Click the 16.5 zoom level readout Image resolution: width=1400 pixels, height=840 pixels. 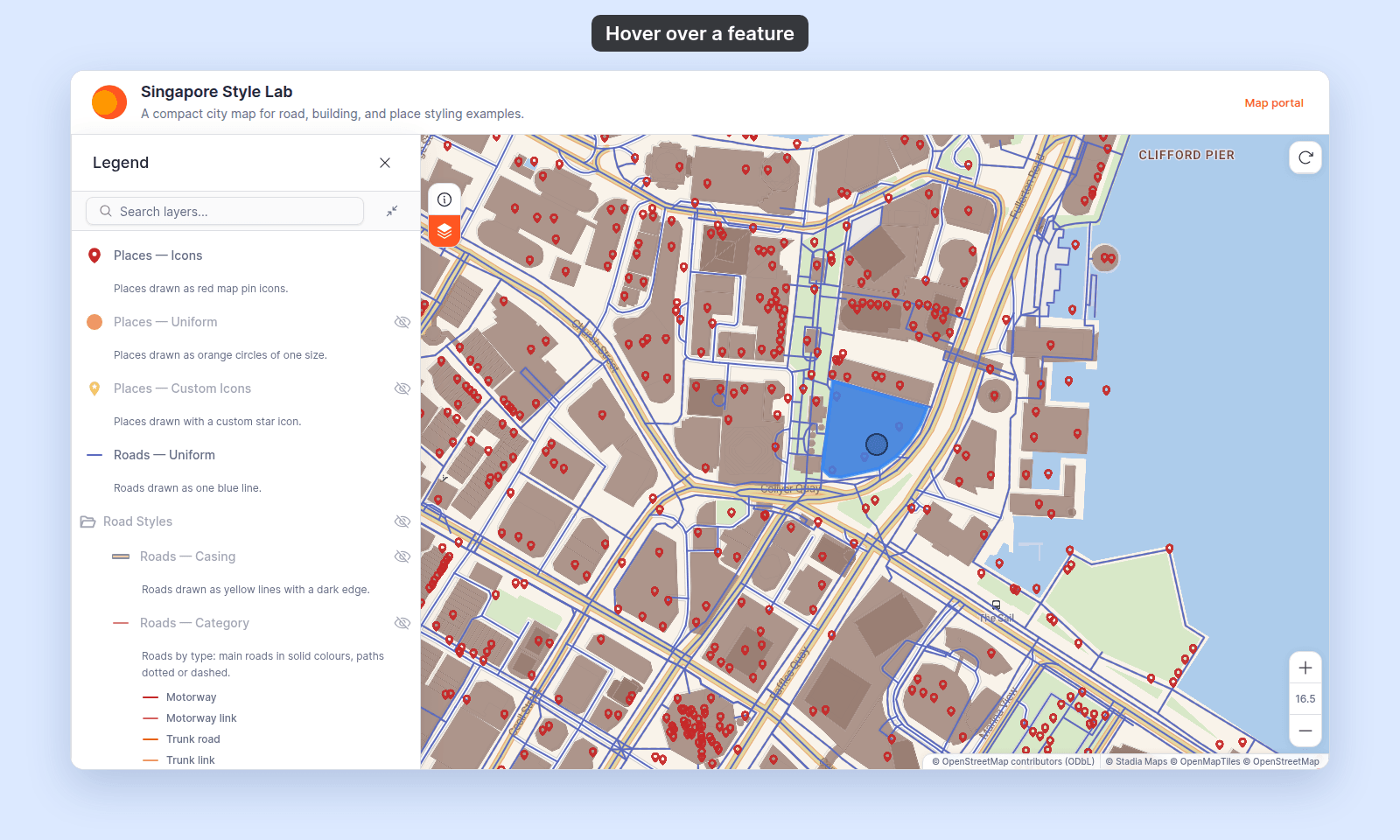click(1305, 699)
